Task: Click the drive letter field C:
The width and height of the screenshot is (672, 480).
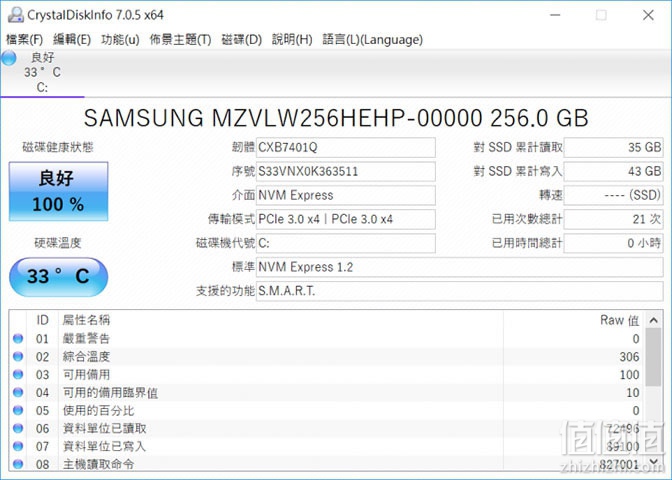Action: pyautogui.click(x=346, y=243)
